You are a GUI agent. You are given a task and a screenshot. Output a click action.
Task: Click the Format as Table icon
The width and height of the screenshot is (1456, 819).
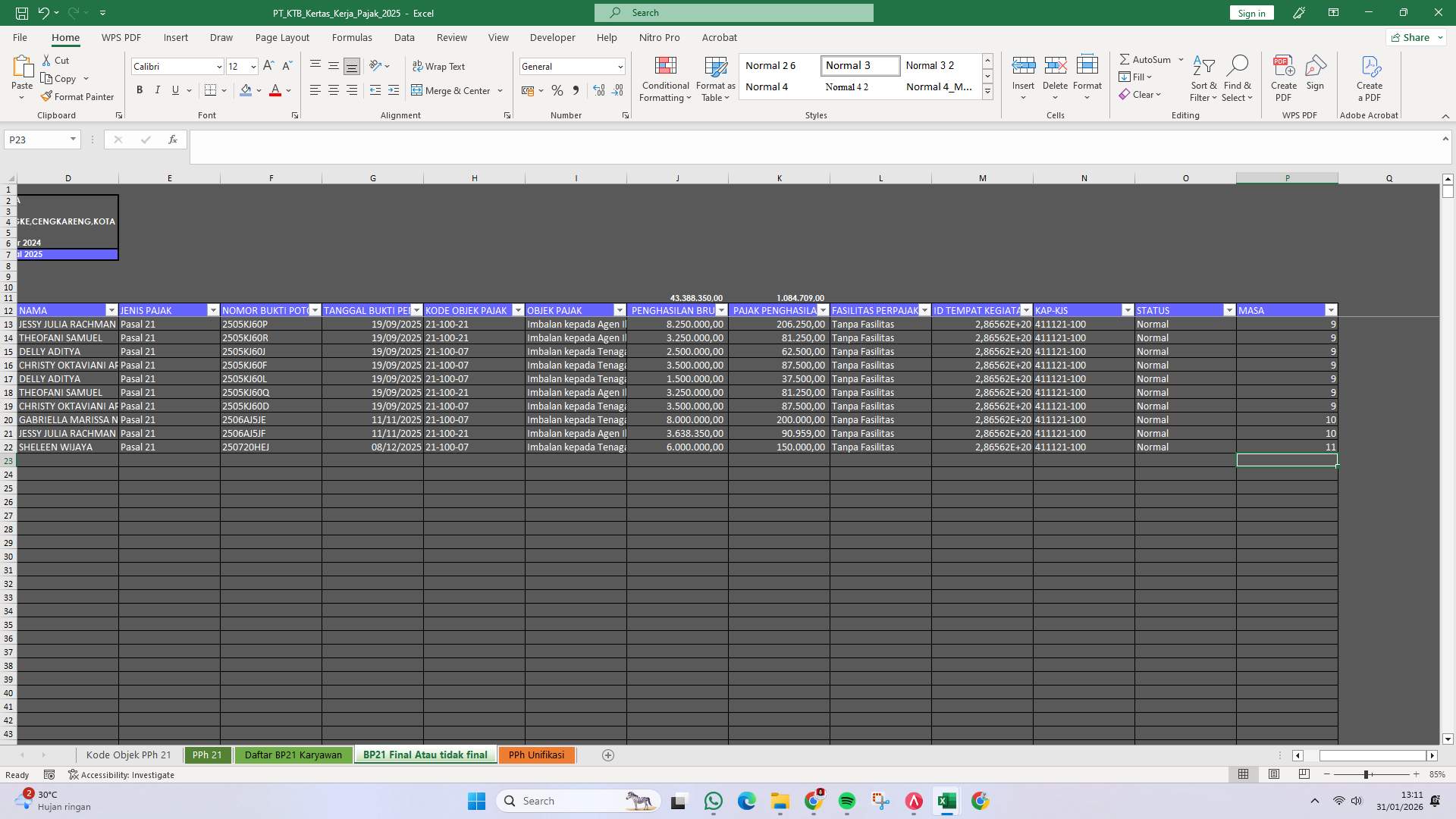[714, 78]
